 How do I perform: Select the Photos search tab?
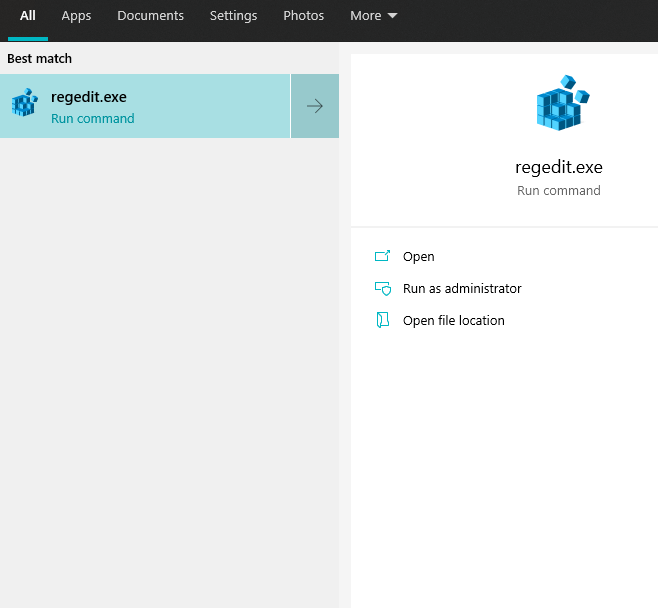coord(303,16)
